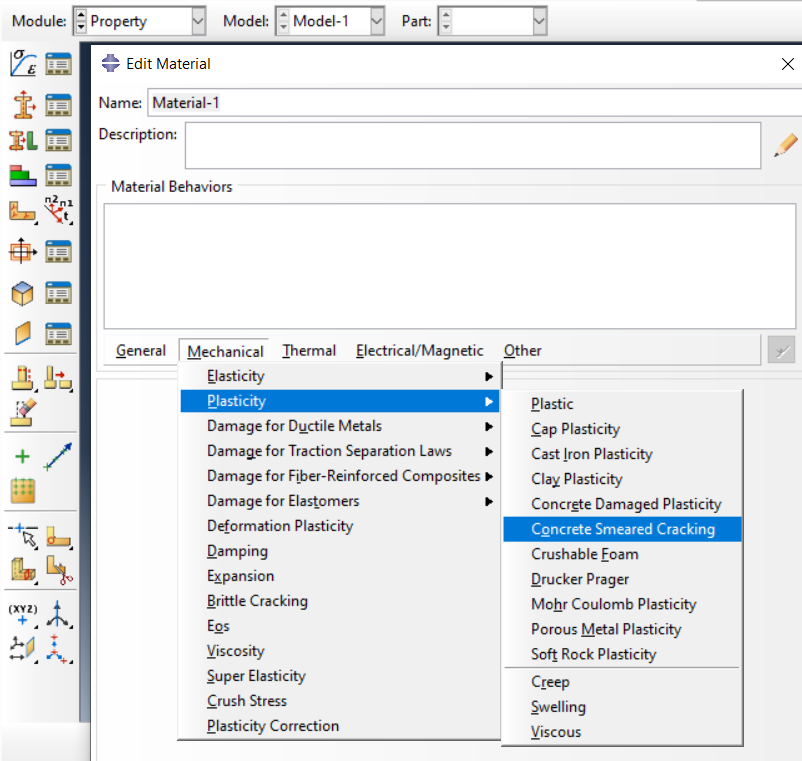Click the red crosshair target icon
Image resolution: width=802 pixels, height=761 pixels.
23,251
